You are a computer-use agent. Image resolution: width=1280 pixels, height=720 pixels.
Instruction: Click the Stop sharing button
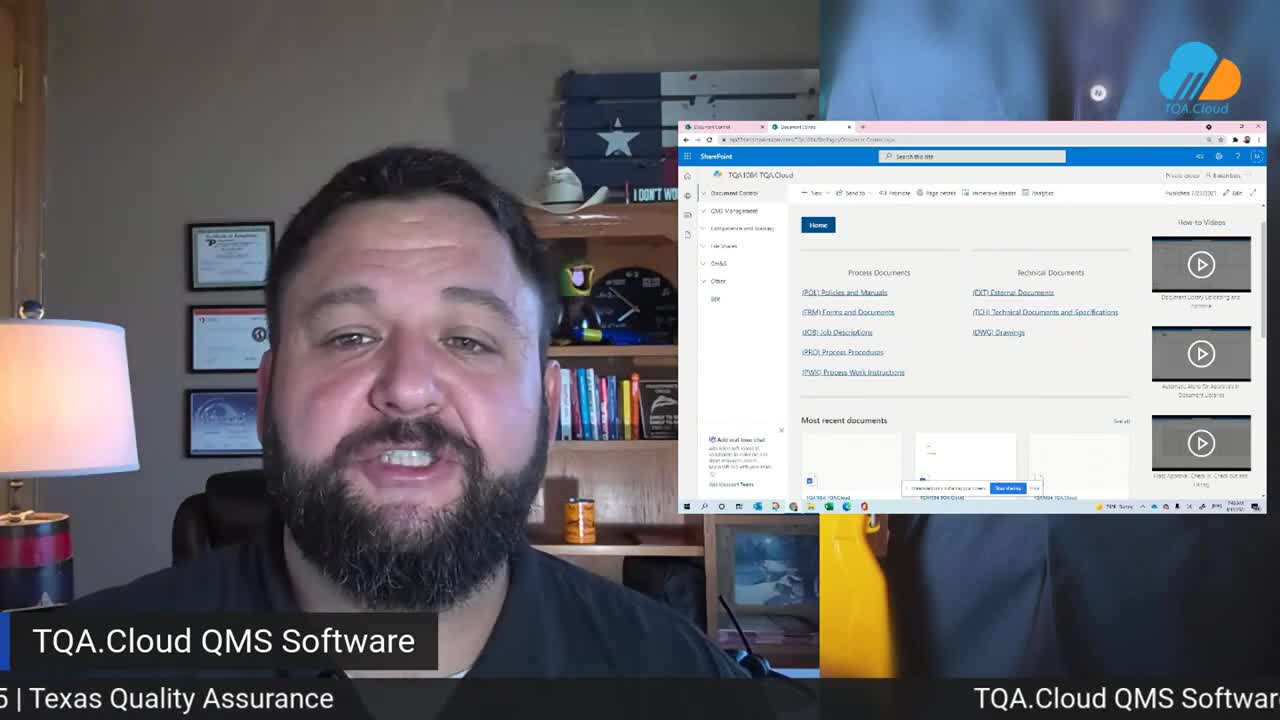[x=1007, y=488]
